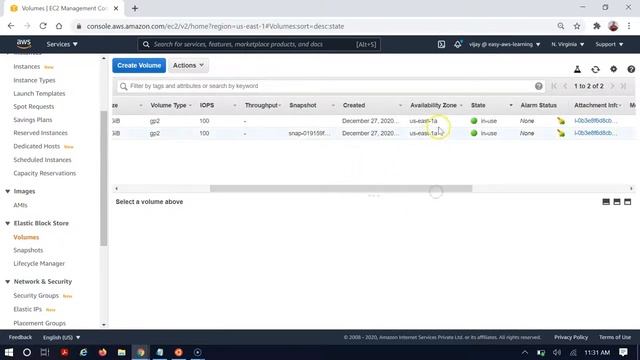Screen dimensions: 640x360
Task: Click the Create Volume button
Action: [139, 65]
